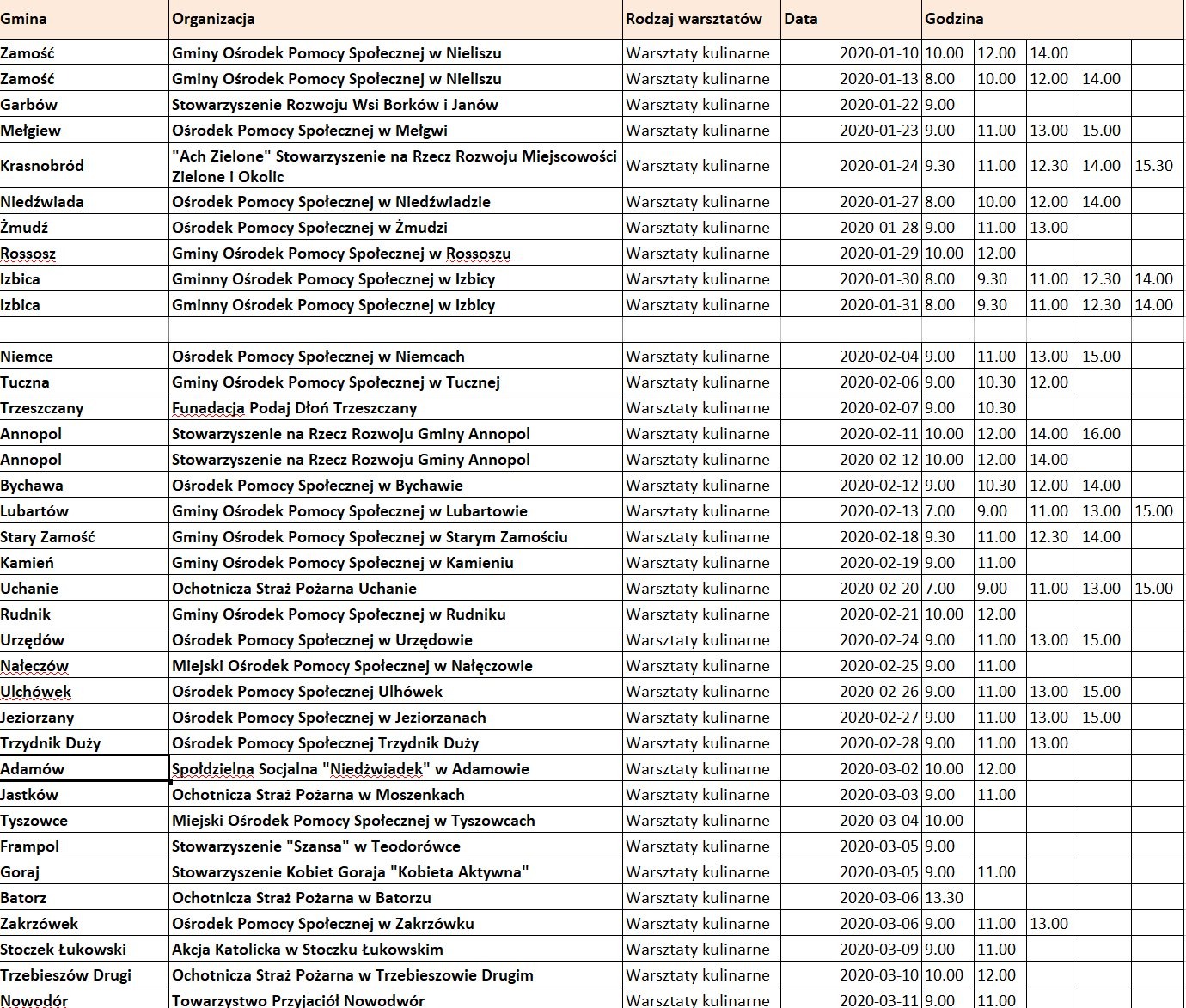Viewport: 1186px width, 1008px height.
Task: Select the Garbów gmina cell
Action: [x=84, y=105]
